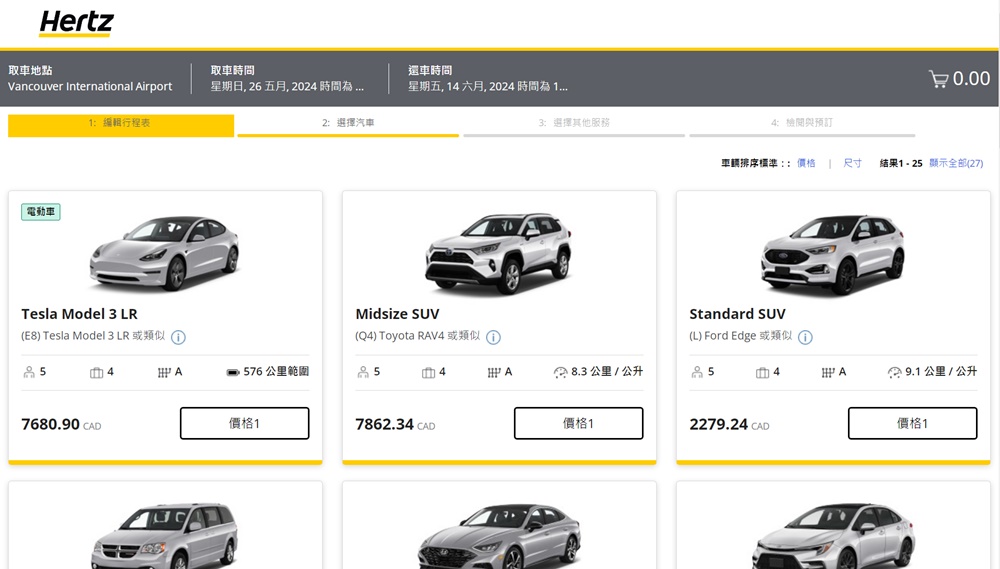Click passenger icon on Tesla Model 3 card
This screenshot has height=569, width=1000.
click(29, 372)
